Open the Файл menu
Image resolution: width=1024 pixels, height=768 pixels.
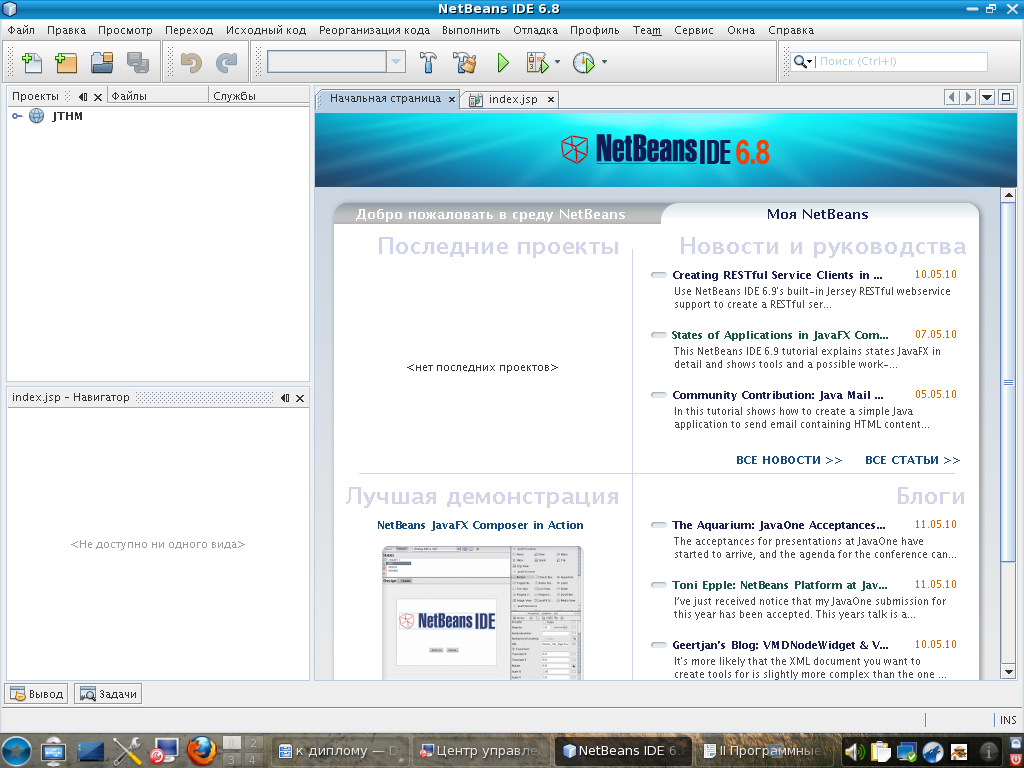click(21, 30)
